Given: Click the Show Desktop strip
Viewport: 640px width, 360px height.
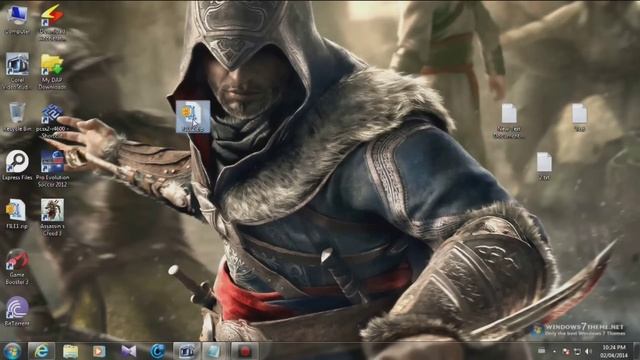Looking at the screenshot, I should (636, 351).
